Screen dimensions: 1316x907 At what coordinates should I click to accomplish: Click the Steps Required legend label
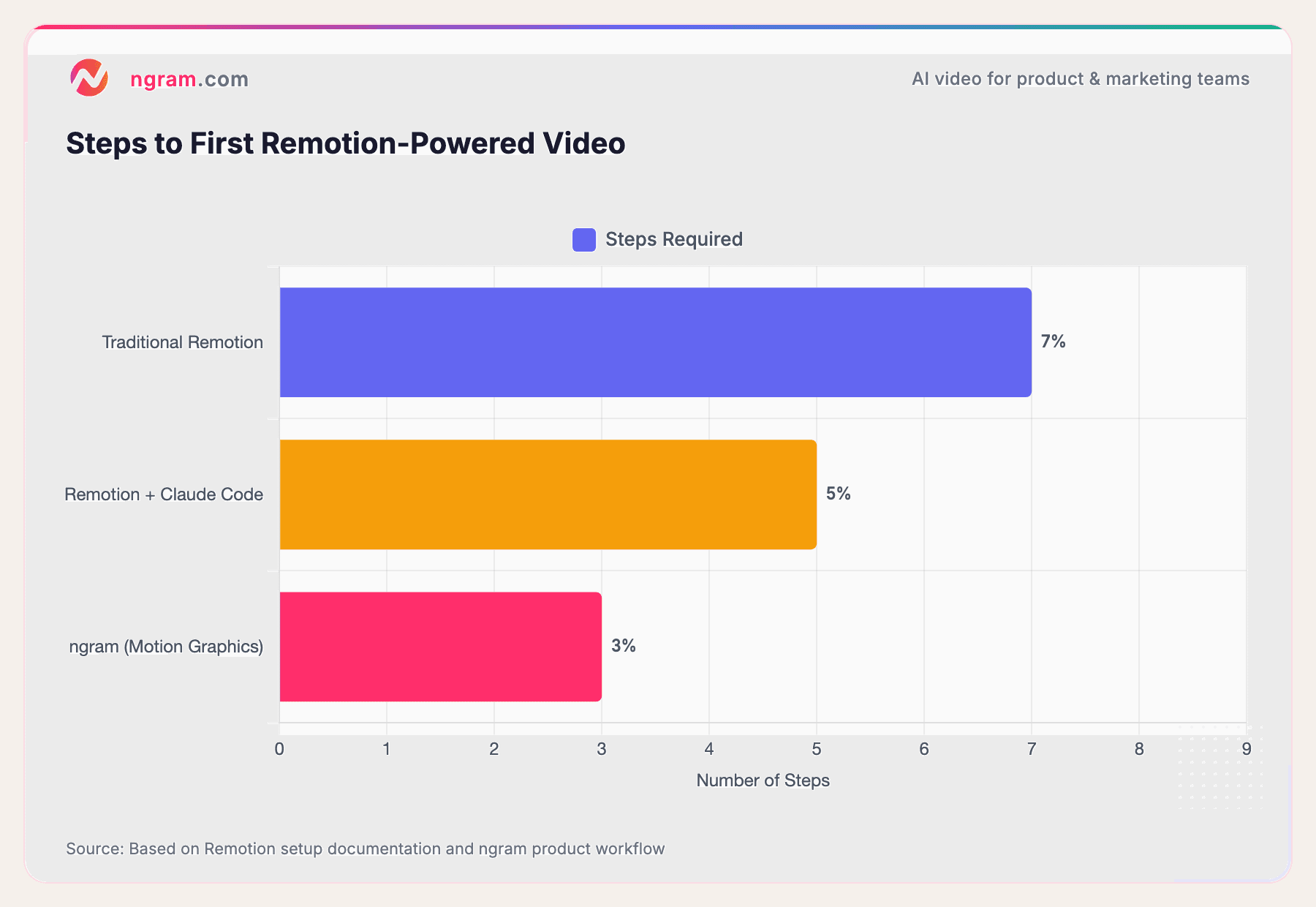coord(674,239)
